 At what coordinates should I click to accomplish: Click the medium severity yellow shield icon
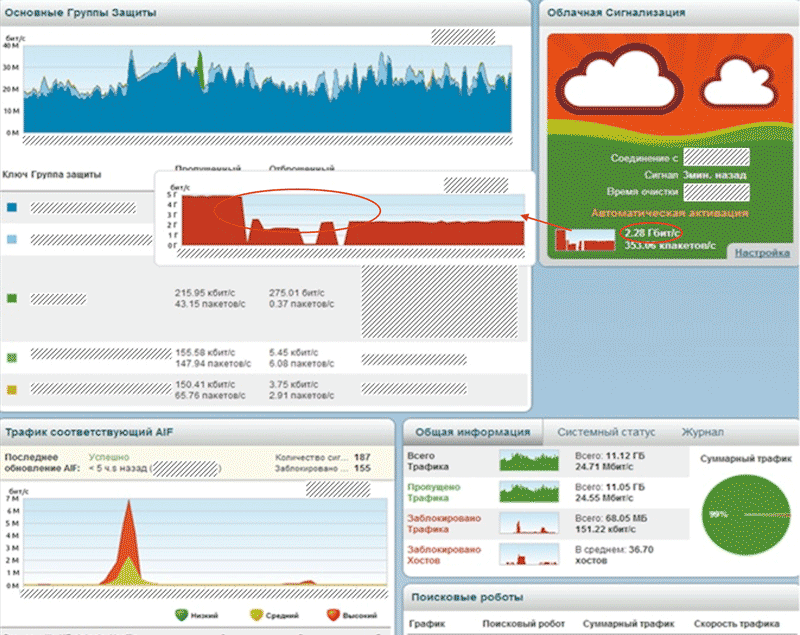click(257, 615)
